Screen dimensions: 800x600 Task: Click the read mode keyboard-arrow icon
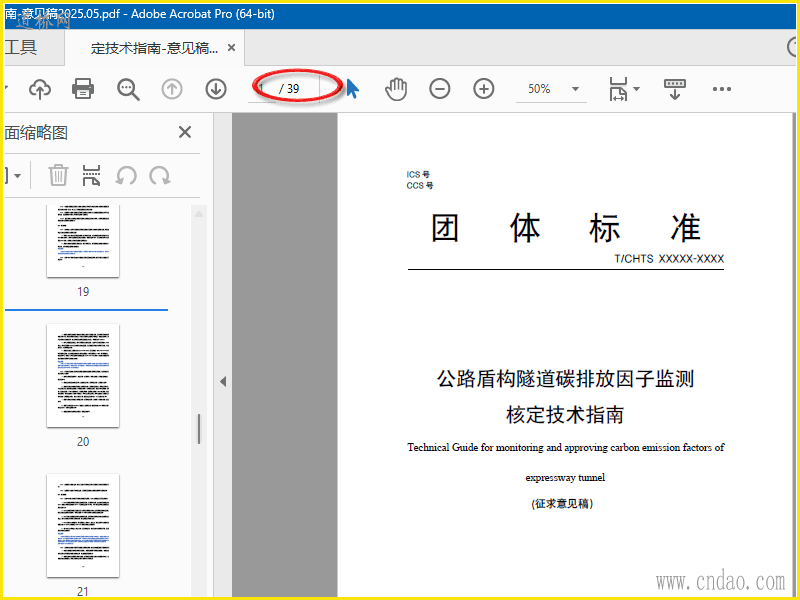pos(674,89)
